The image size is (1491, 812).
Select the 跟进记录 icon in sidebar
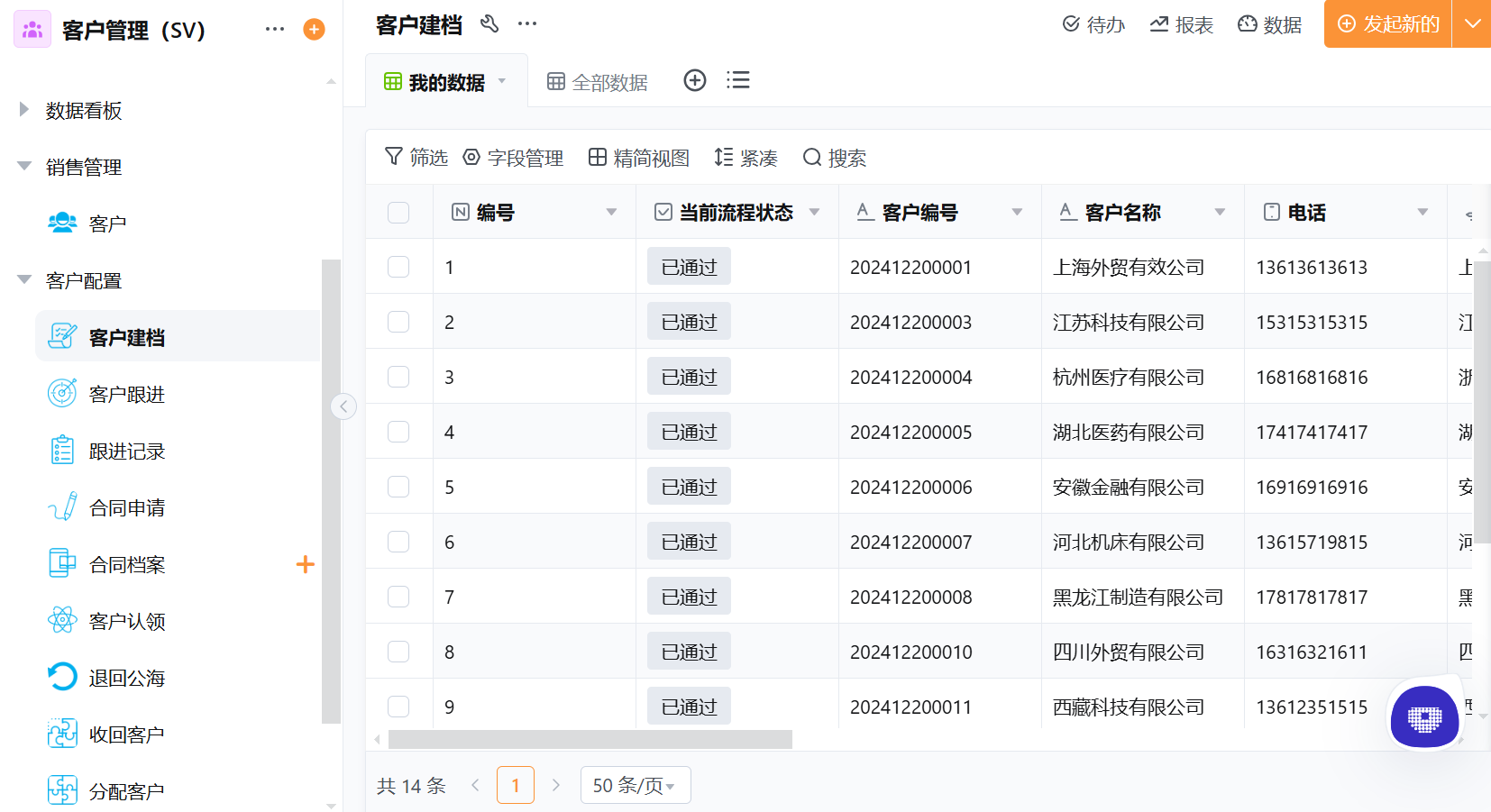61,450
